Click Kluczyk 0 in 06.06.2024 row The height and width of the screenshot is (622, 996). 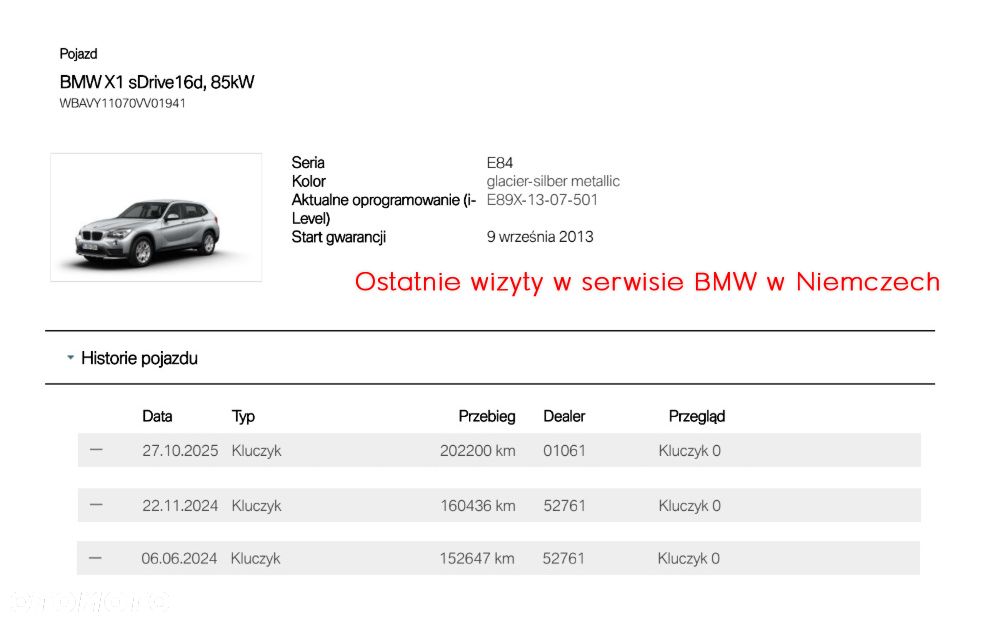pyautogui.click(x=689, y=558)
